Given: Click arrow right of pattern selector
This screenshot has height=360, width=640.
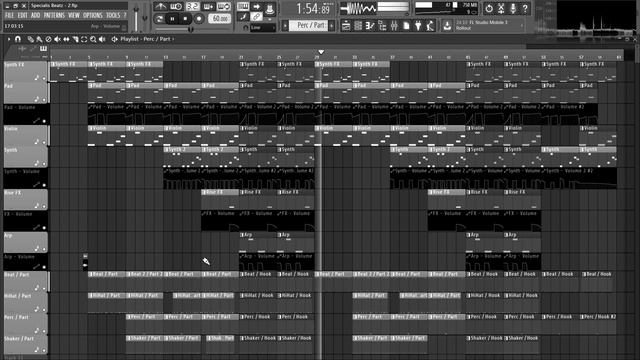Looking at the screenshot, I should [x=332, y=25].
